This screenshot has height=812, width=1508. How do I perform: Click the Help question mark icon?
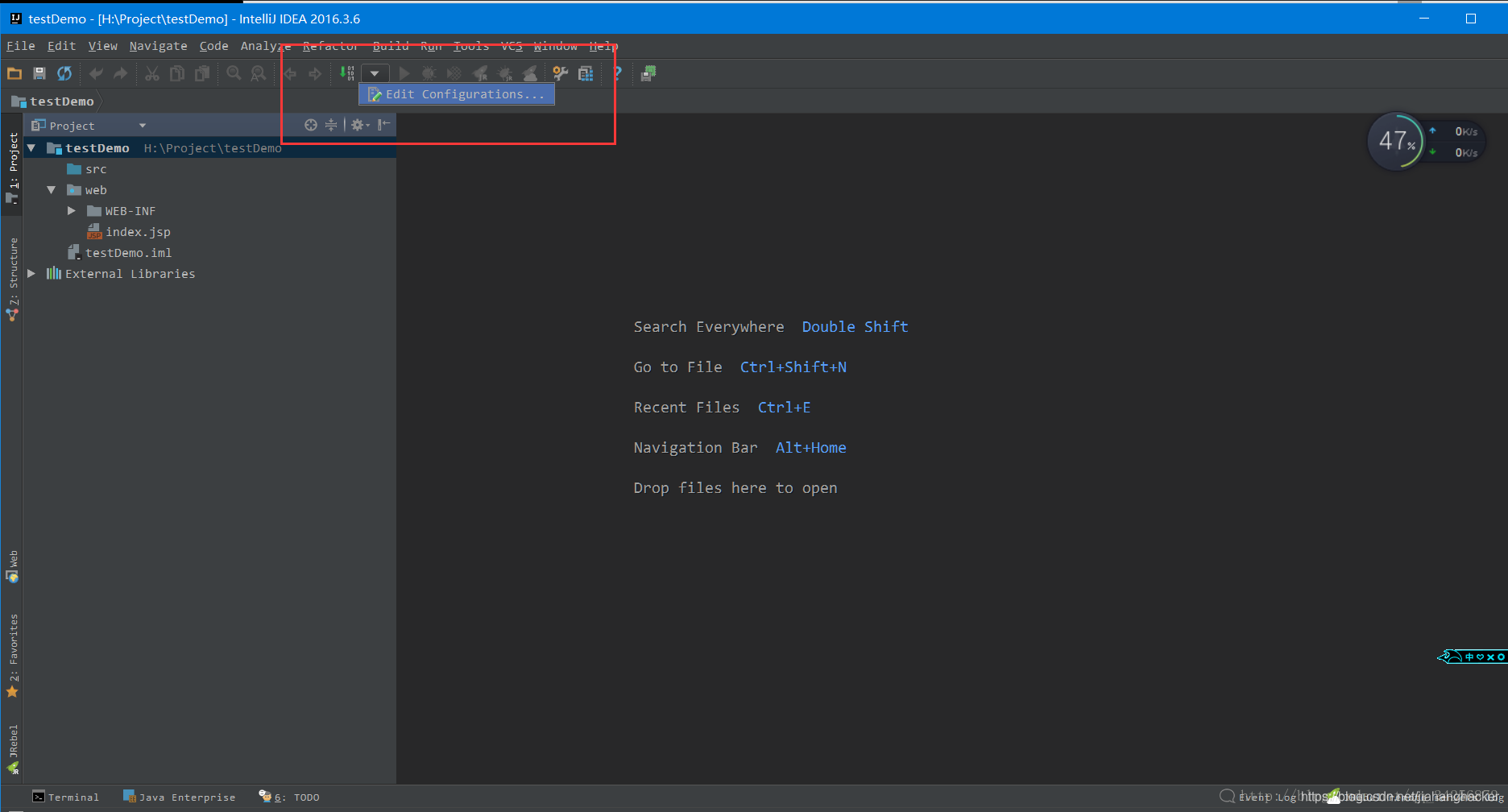(x=617, y=73)
